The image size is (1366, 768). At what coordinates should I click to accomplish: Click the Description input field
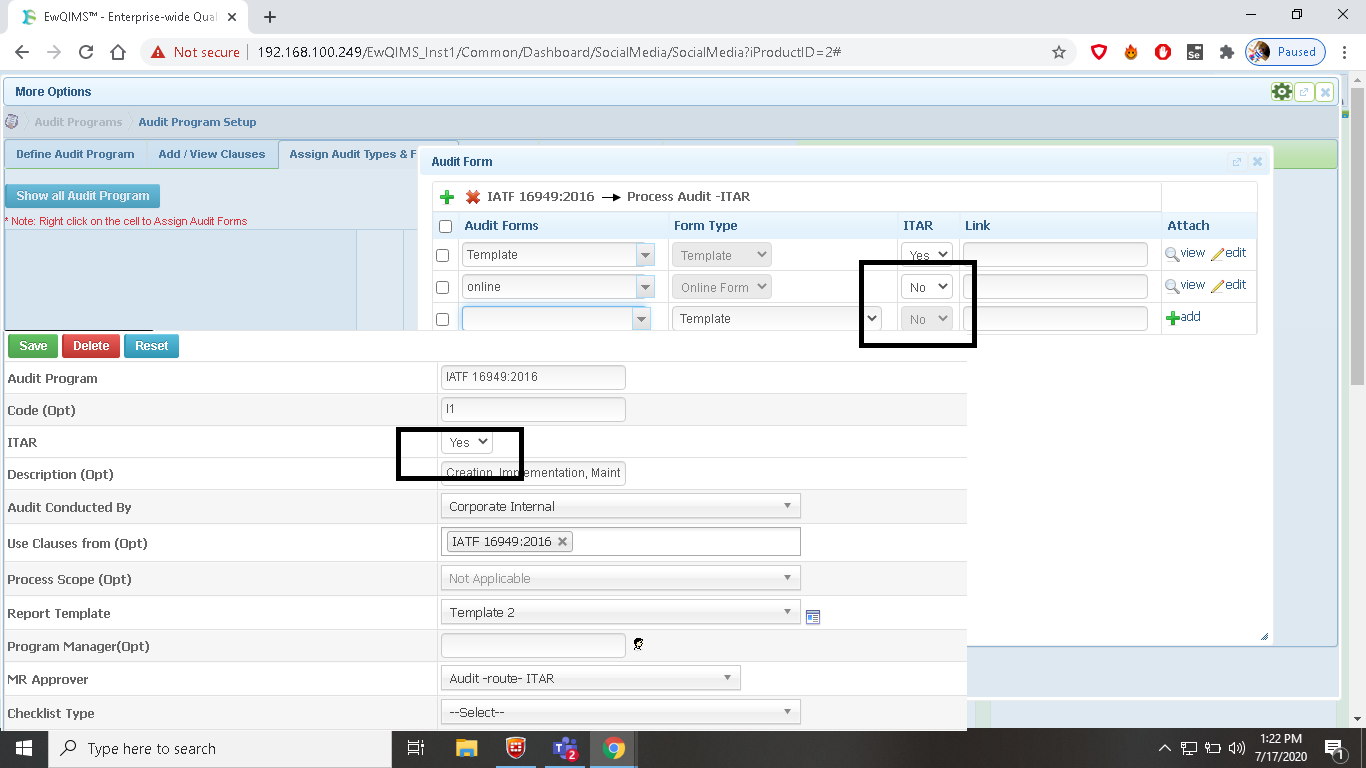pos(533,472)
